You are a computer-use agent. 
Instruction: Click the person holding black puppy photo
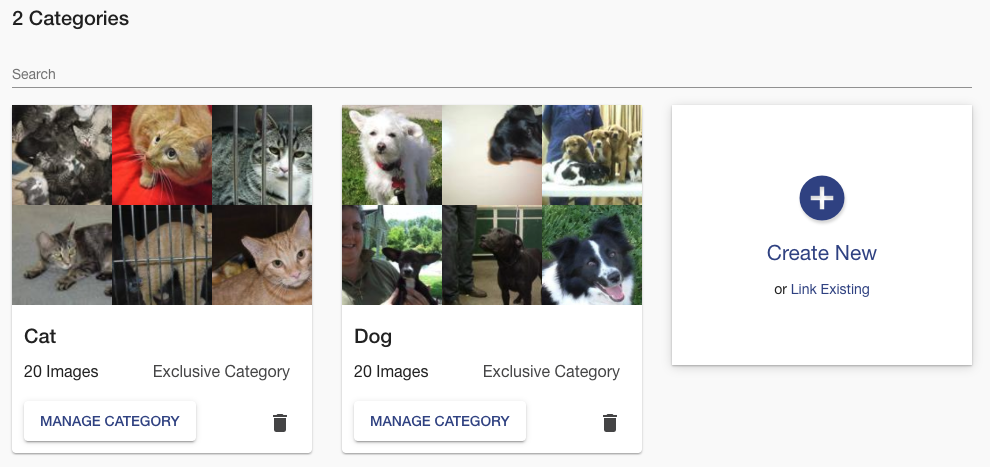[391, 255]
